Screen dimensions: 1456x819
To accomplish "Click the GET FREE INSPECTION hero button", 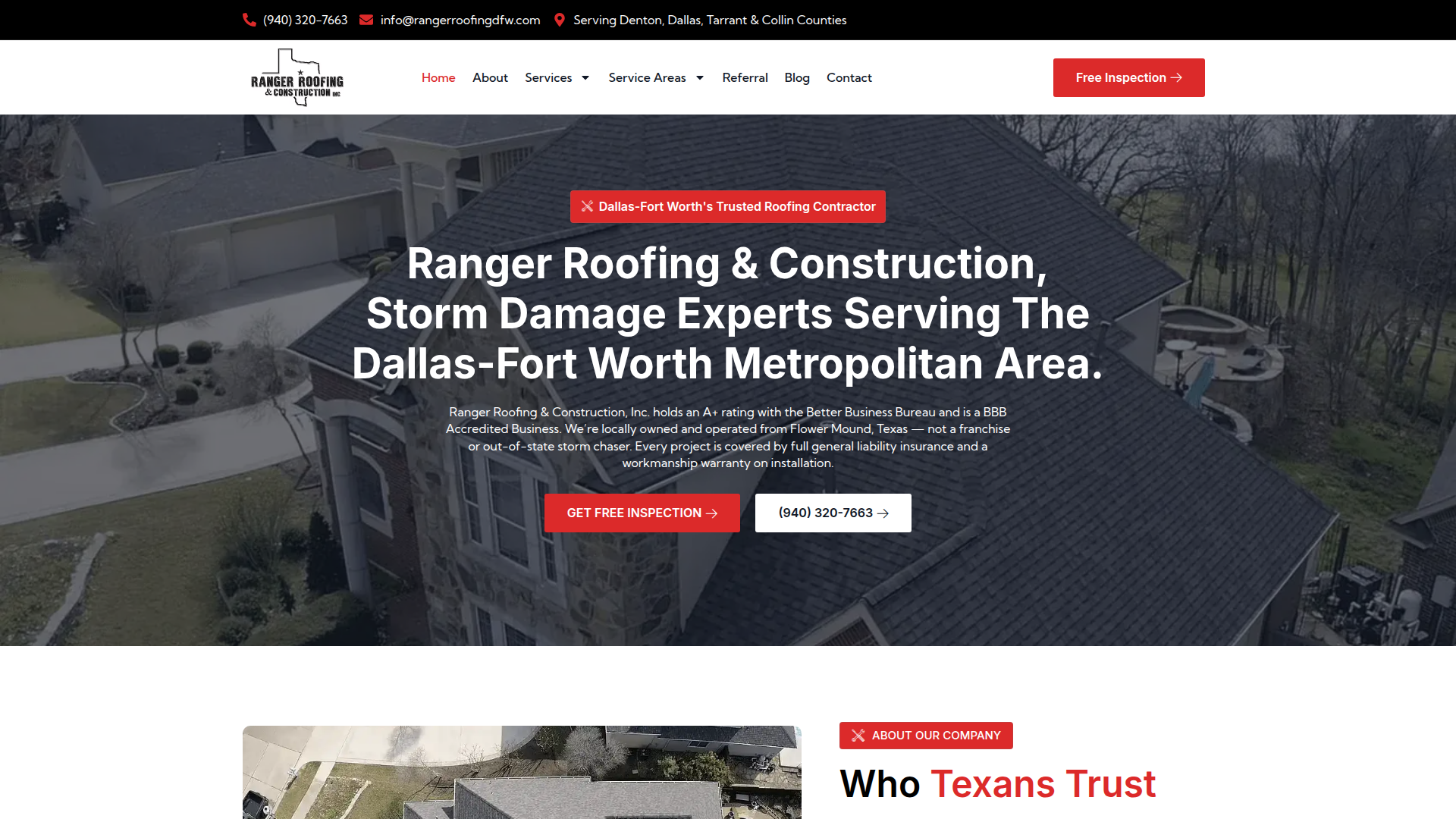I will (642, 513).
